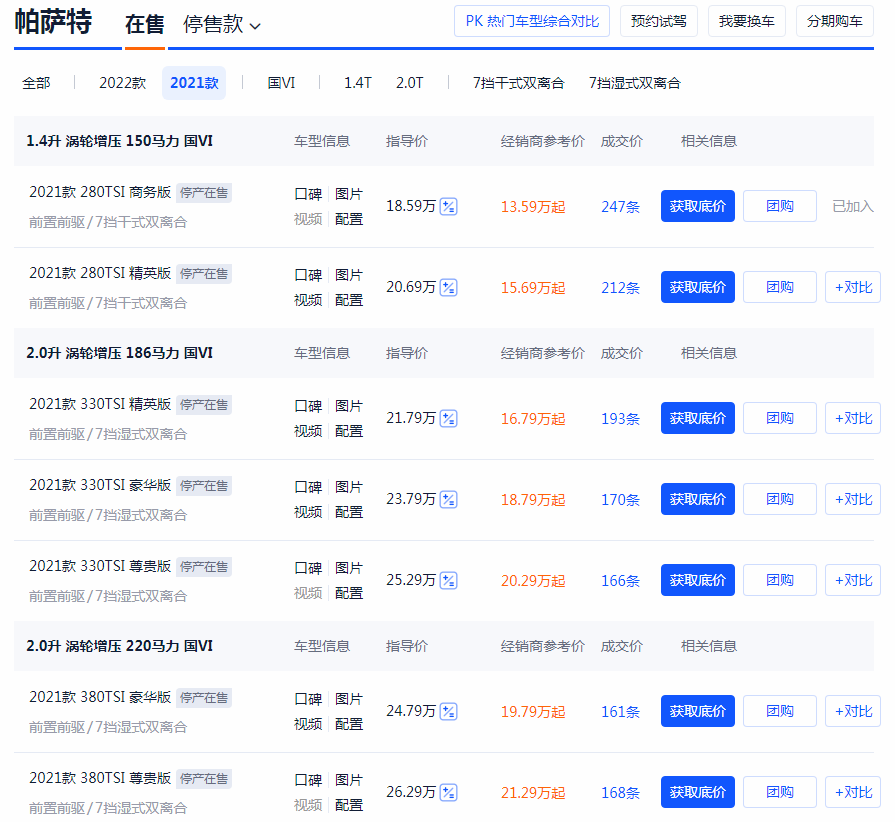Open 配置 for 330TSI 豪华版
895x822 pixels.
[349, 513]
